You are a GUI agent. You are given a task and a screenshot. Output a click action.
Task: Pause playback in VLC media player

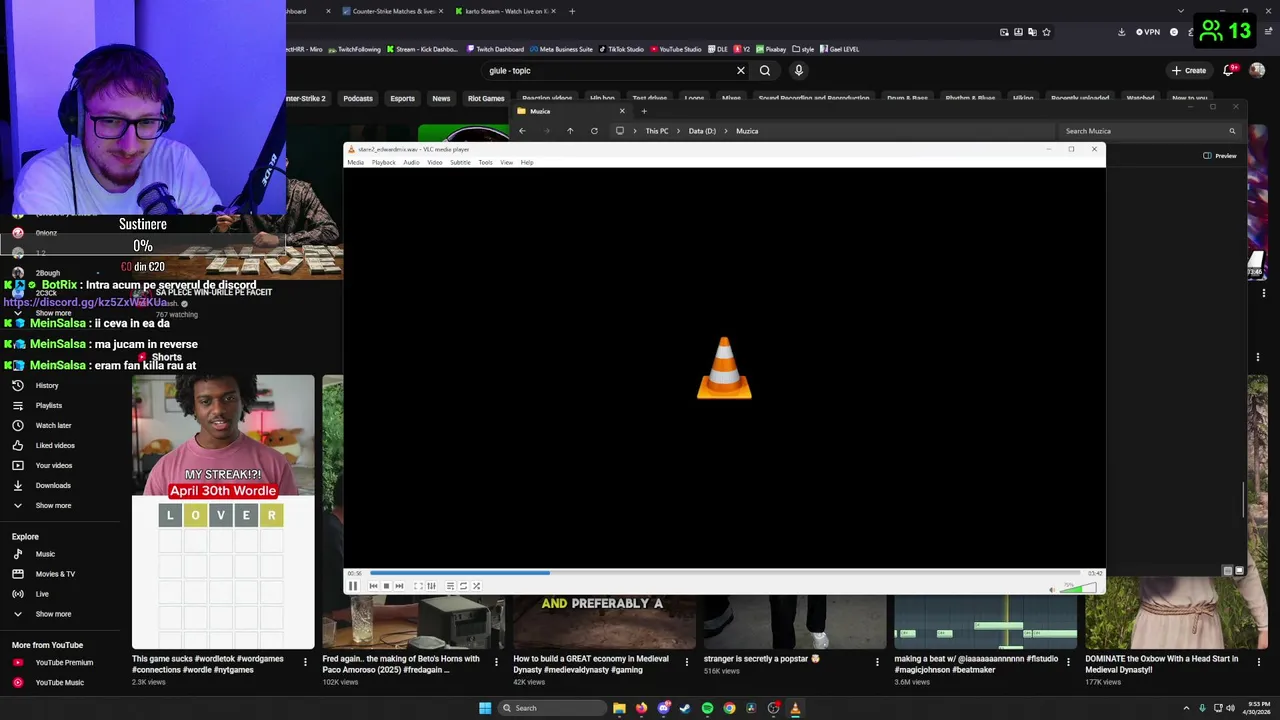coord(352,586)
